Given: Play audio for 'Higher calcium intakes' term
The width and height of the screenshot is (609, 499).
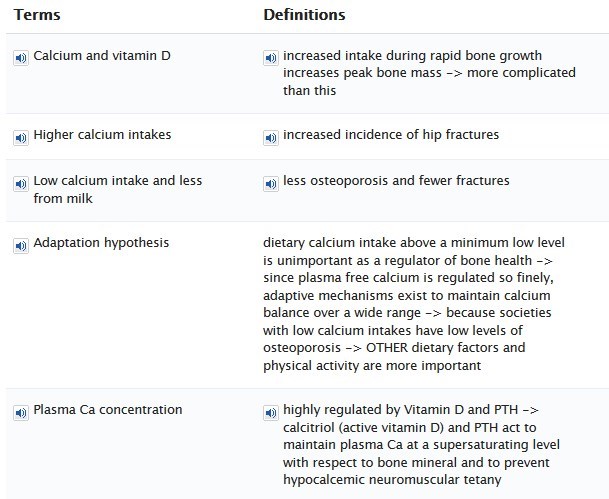Looking at the screenshot, I should tap(21, 138).
